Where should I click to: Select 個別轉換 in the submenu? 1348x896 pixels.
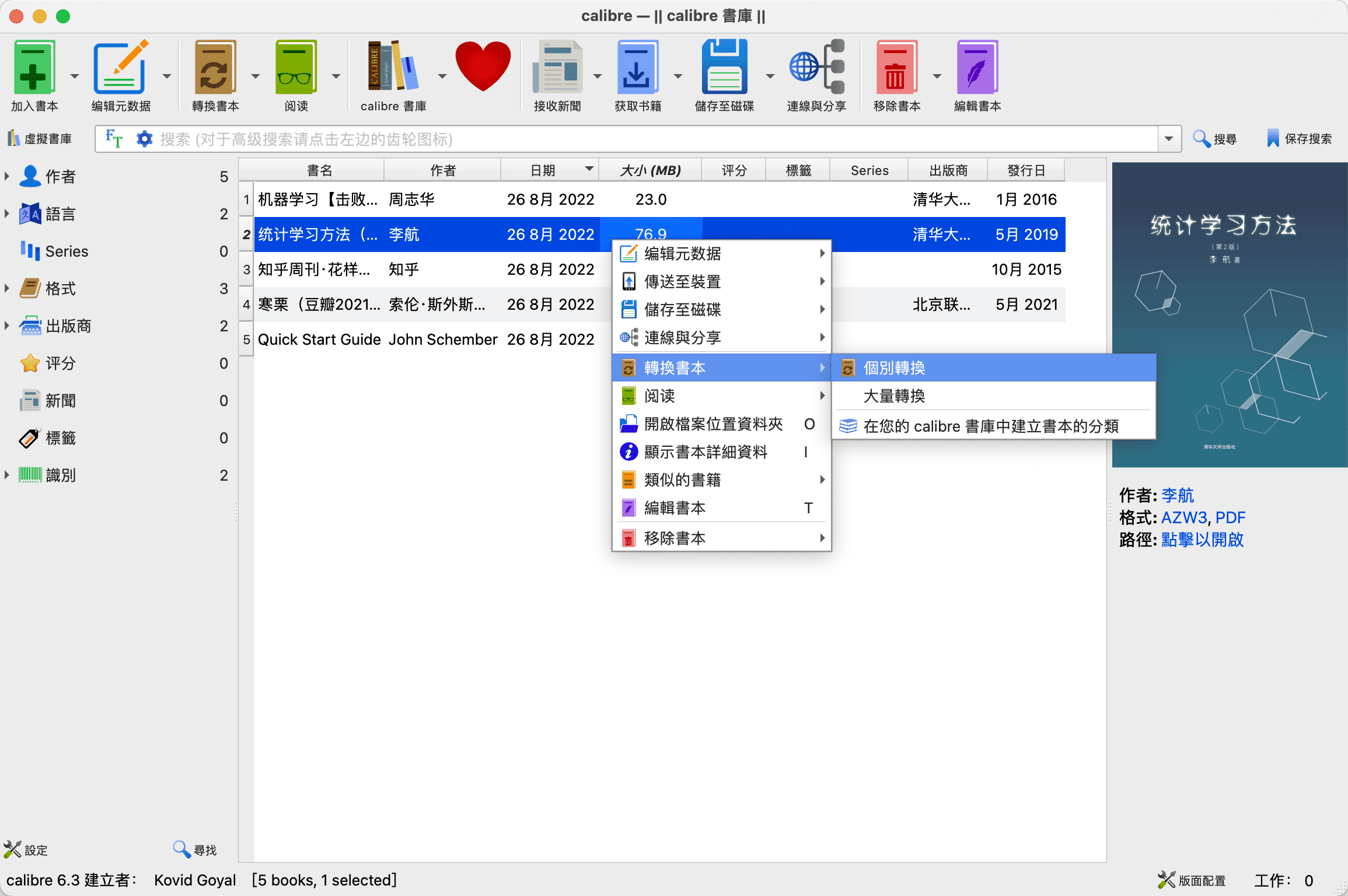pos(994,368)
